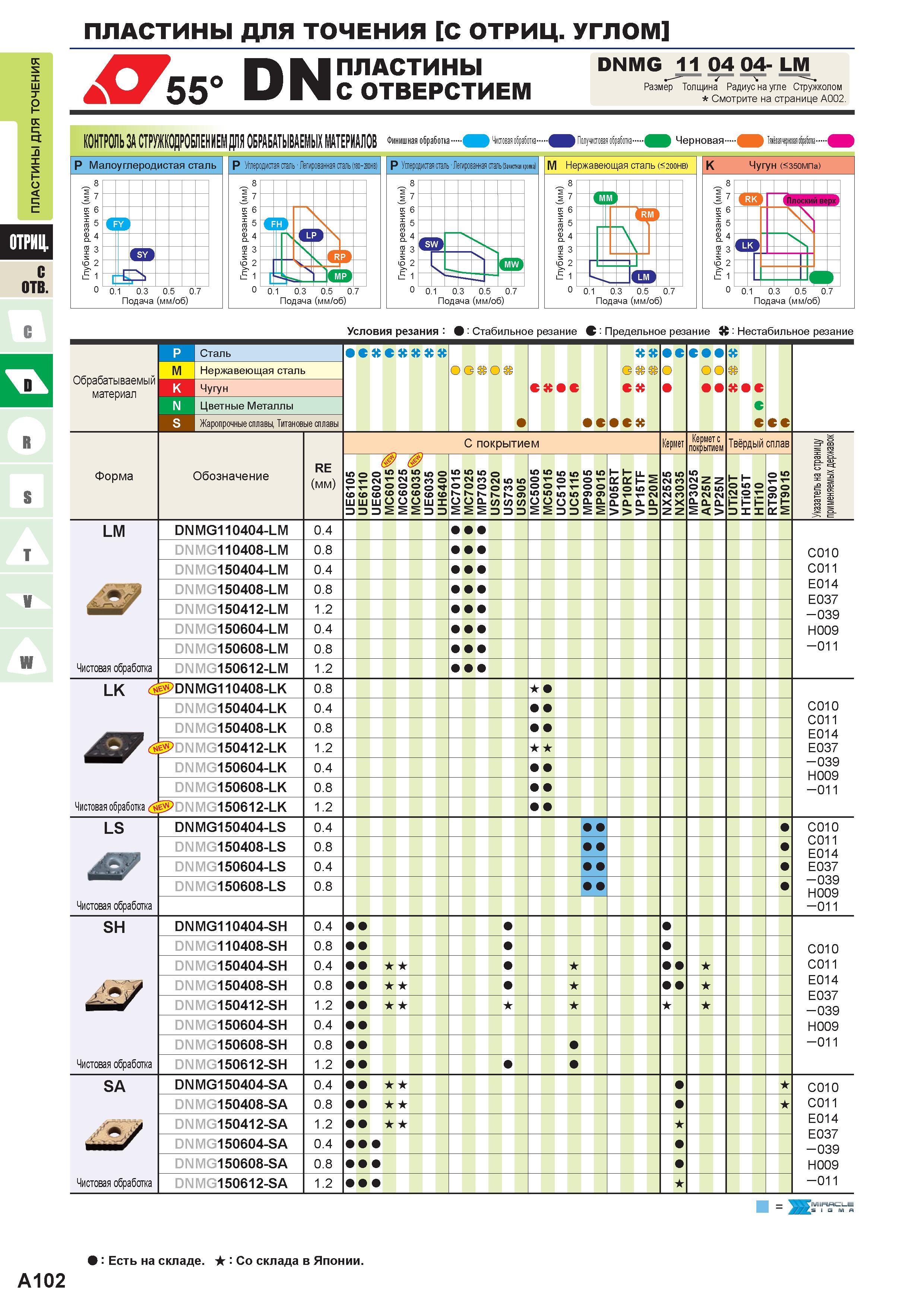Click the Miracle Sigma logo
The width and height of the screenshot is (924, 1307).
tap(820, 1207)
